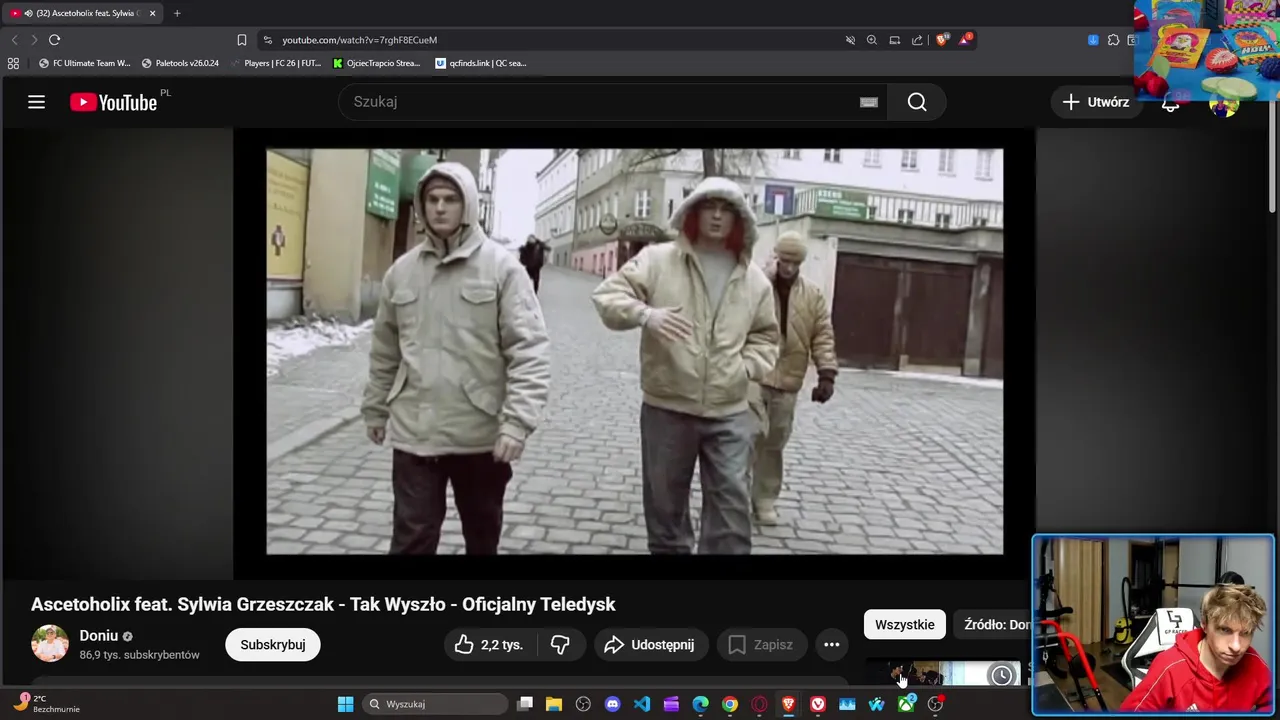Open Brave Shields lion icon

[x=942, y=40]
